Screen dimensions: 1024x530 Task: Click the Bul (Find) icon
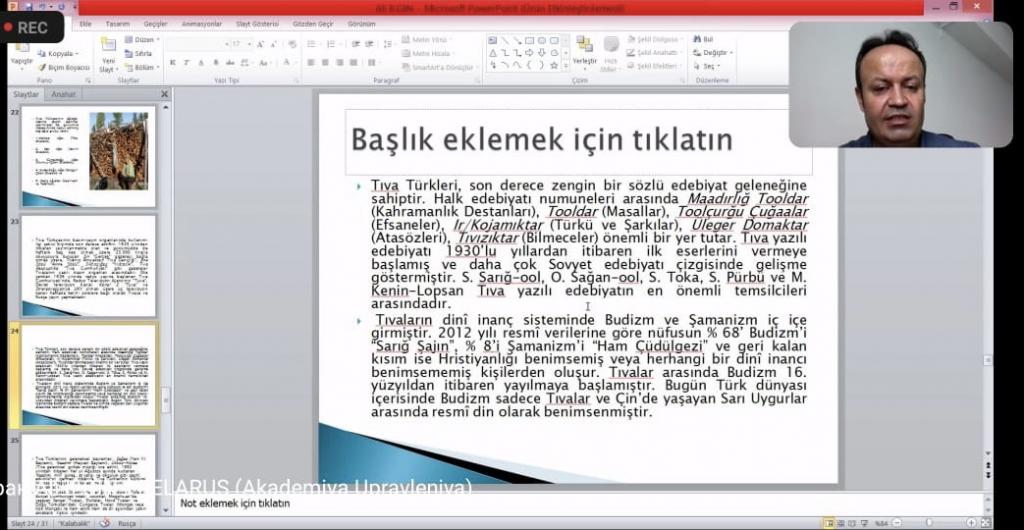coord(704,40)
